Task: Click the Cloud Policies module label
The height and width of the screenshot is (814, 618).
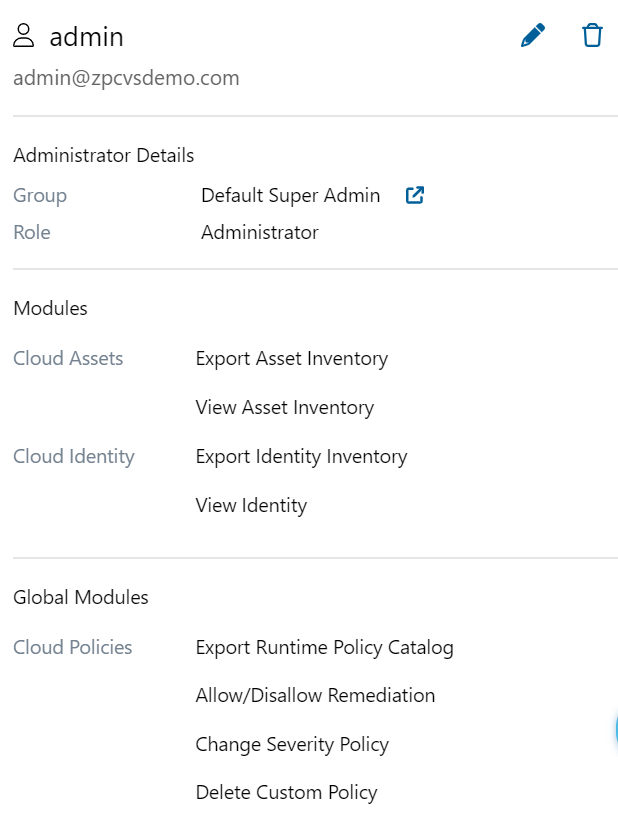Action: click(72, 647)
